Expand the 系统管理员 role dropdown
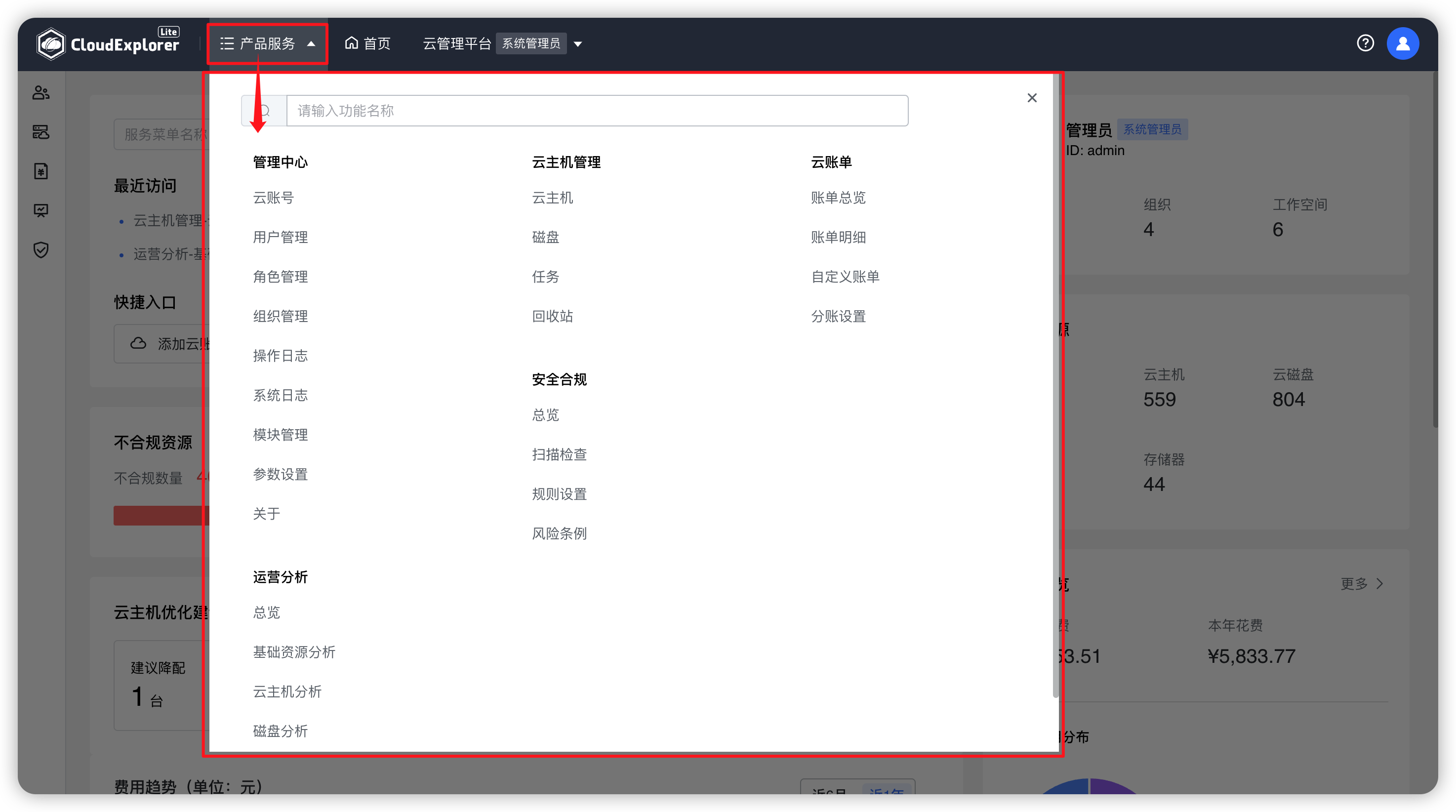 578,44
